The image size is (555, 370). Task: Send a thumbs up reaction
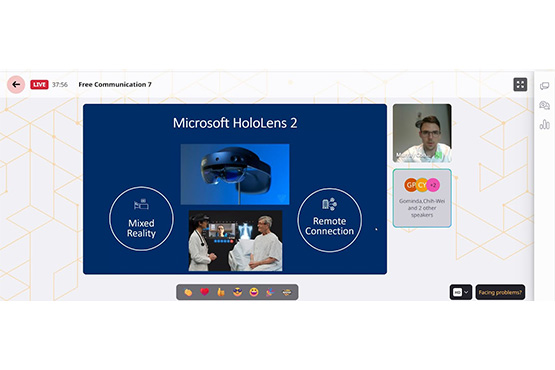(x=221, y=292)
